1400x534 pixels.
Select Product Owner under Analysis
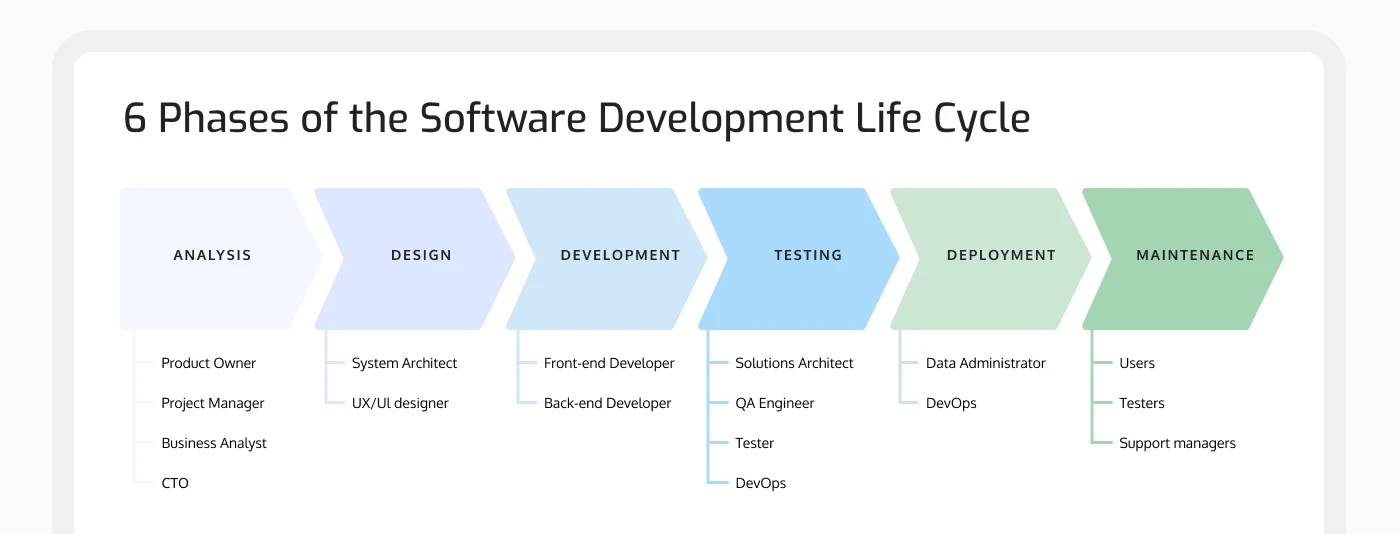pyautogui.click(x=208, y=364)
